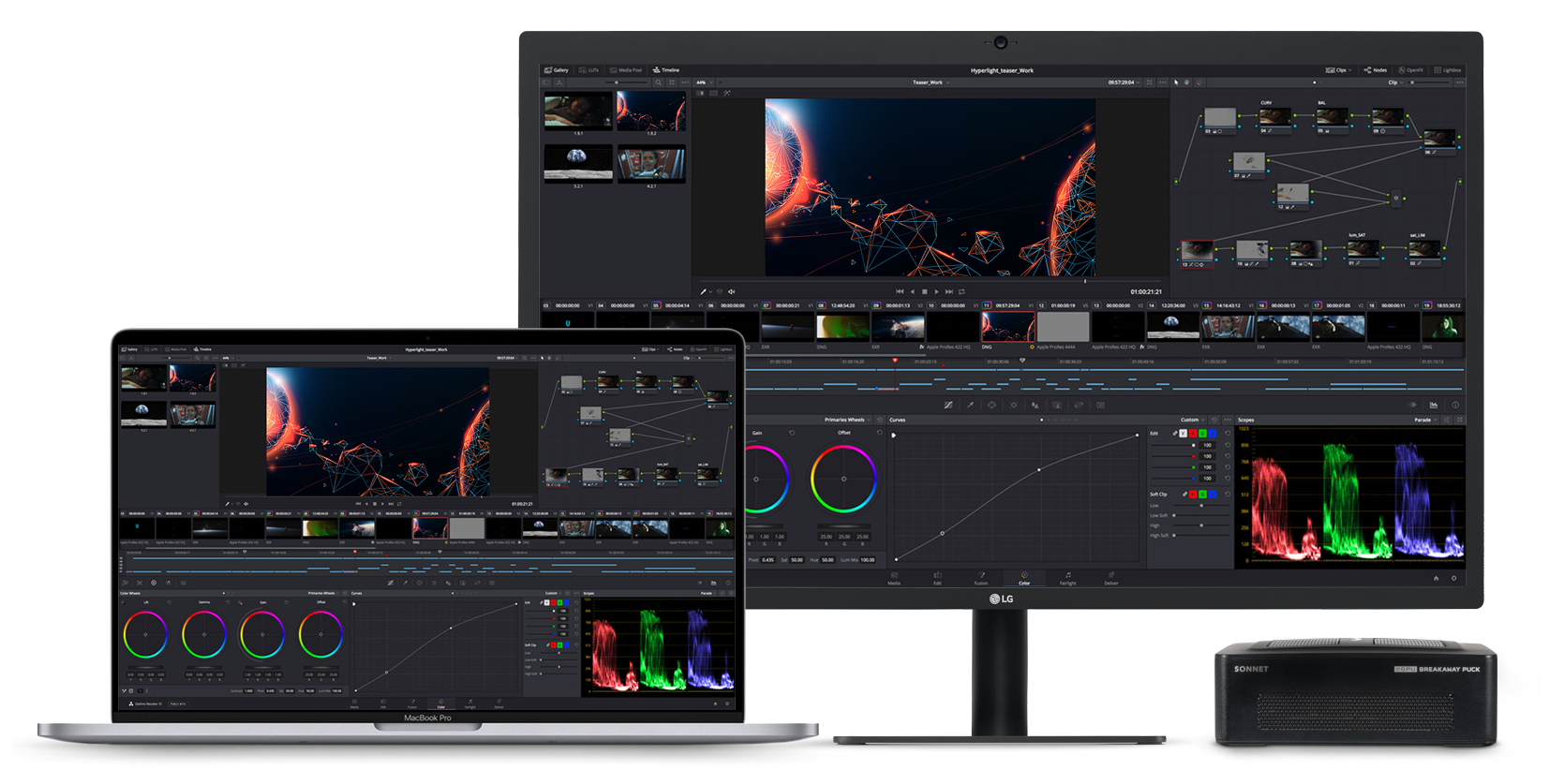Open the LUTs panel on the monitor
1564x784 pixels.
click(589, 70)
